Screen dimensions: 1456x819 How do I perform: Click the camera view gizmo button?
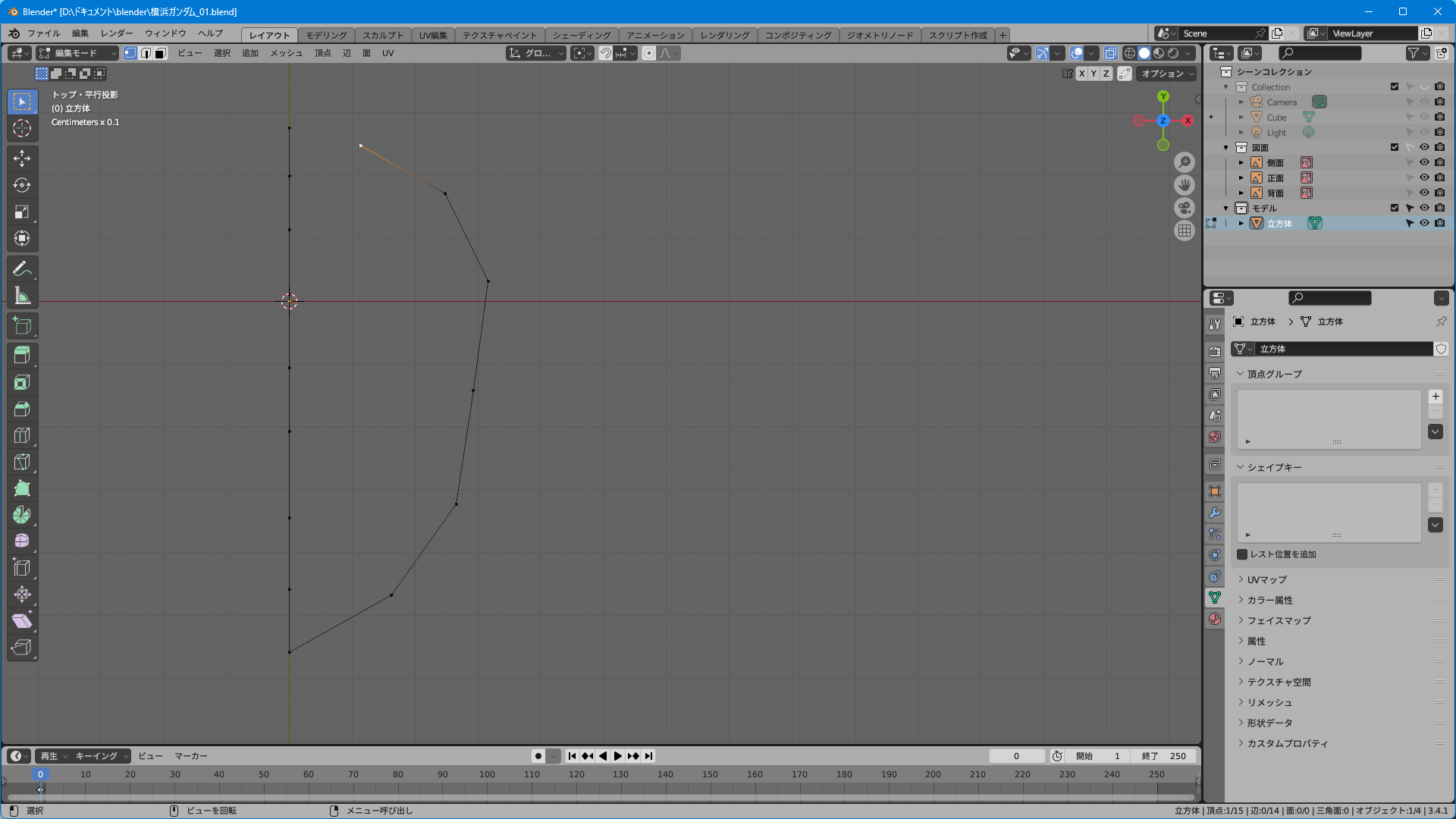tap(1185, 208)
